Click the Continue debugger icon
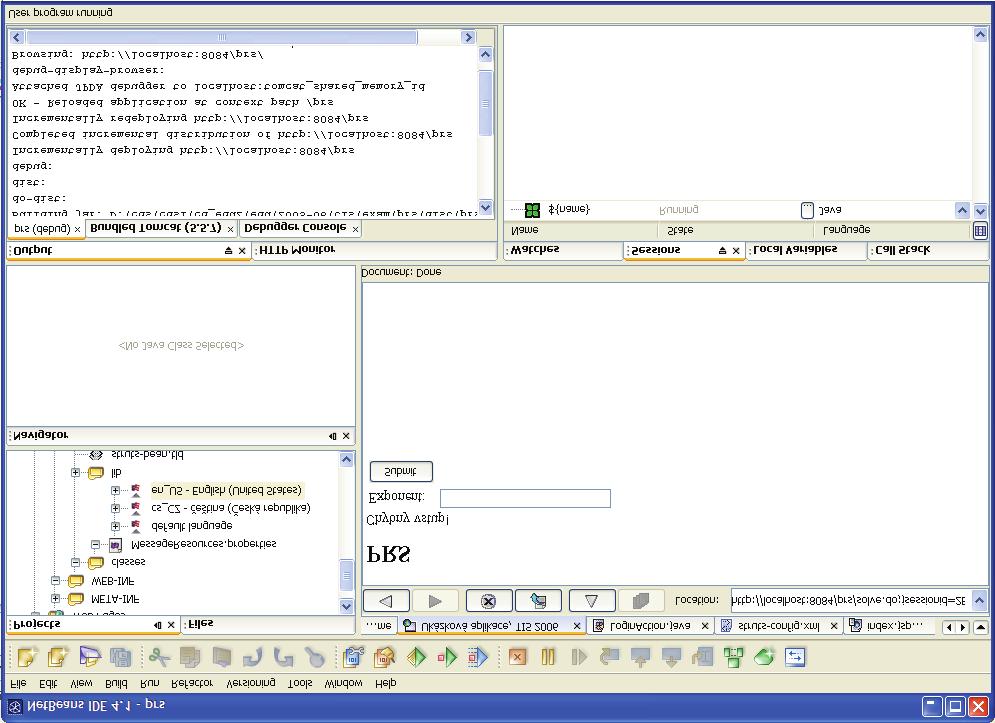Viewport: 995px width, 723px height. coord(579,656)
